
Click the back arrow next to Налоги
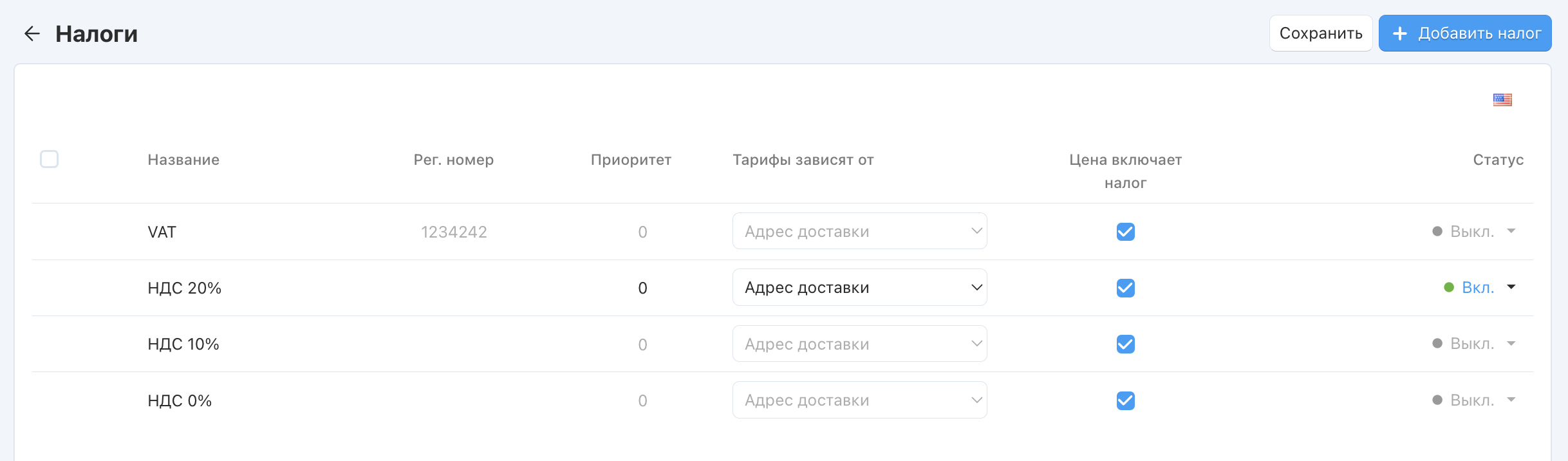(x=32, y=33)
